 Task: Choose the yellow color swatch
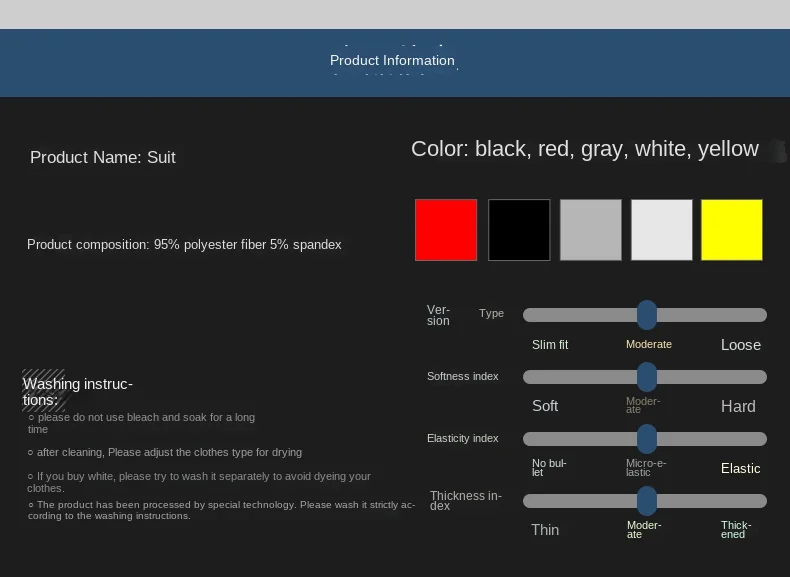(x=732, y=230)
